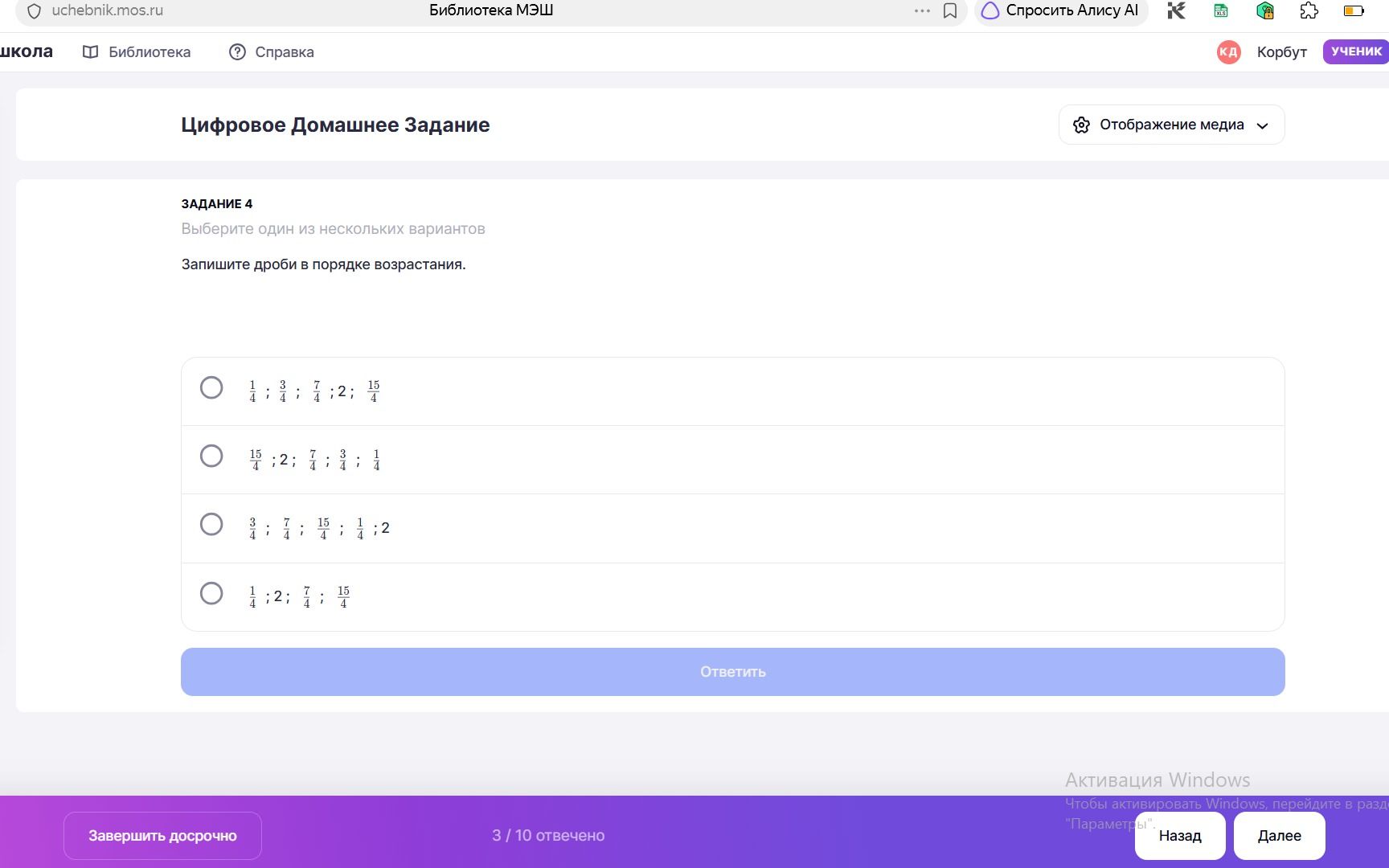
Task: Click the shield site protection icon
Action: tap(34, 11)
